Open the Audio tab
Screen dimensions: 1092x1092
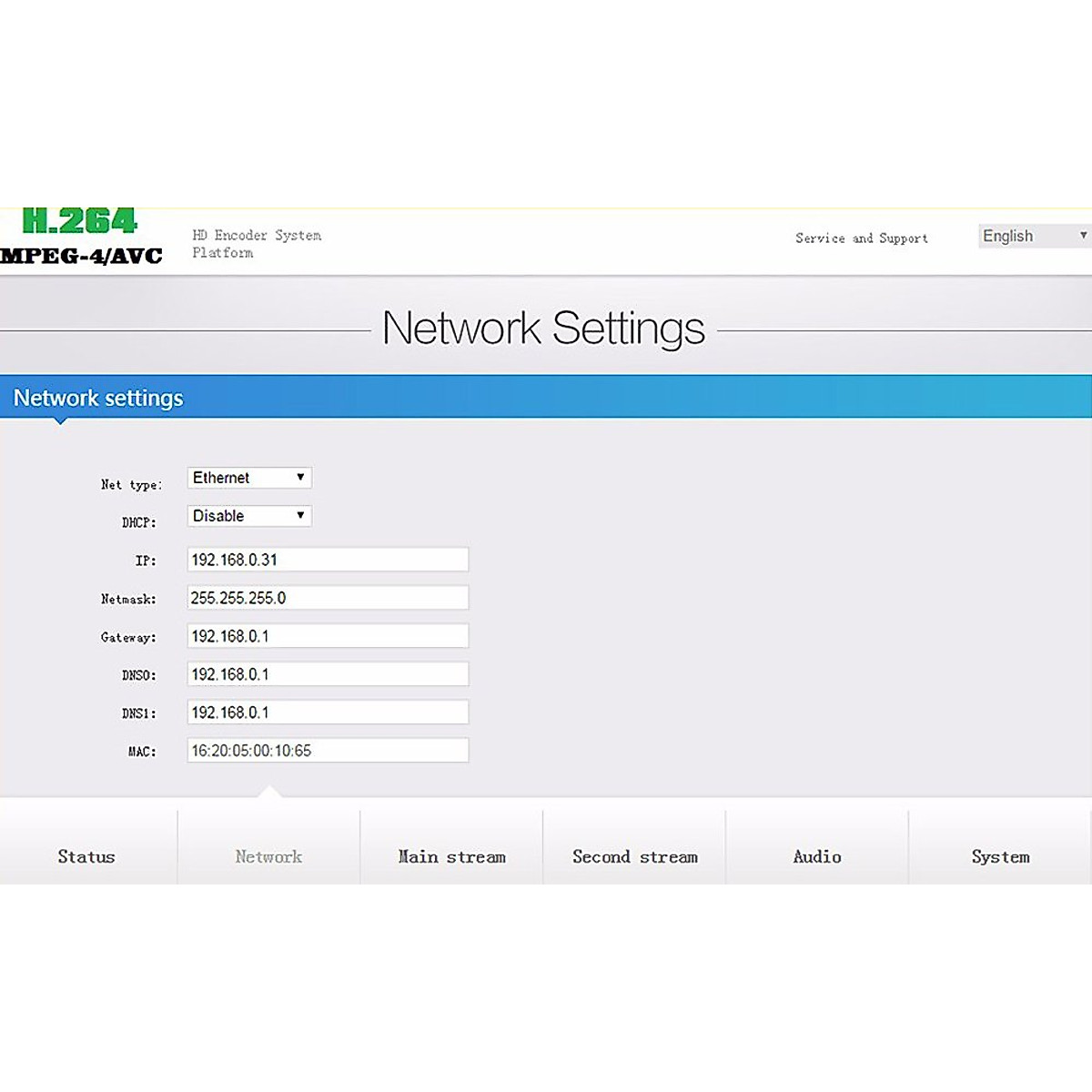click(x=816, y=856)
